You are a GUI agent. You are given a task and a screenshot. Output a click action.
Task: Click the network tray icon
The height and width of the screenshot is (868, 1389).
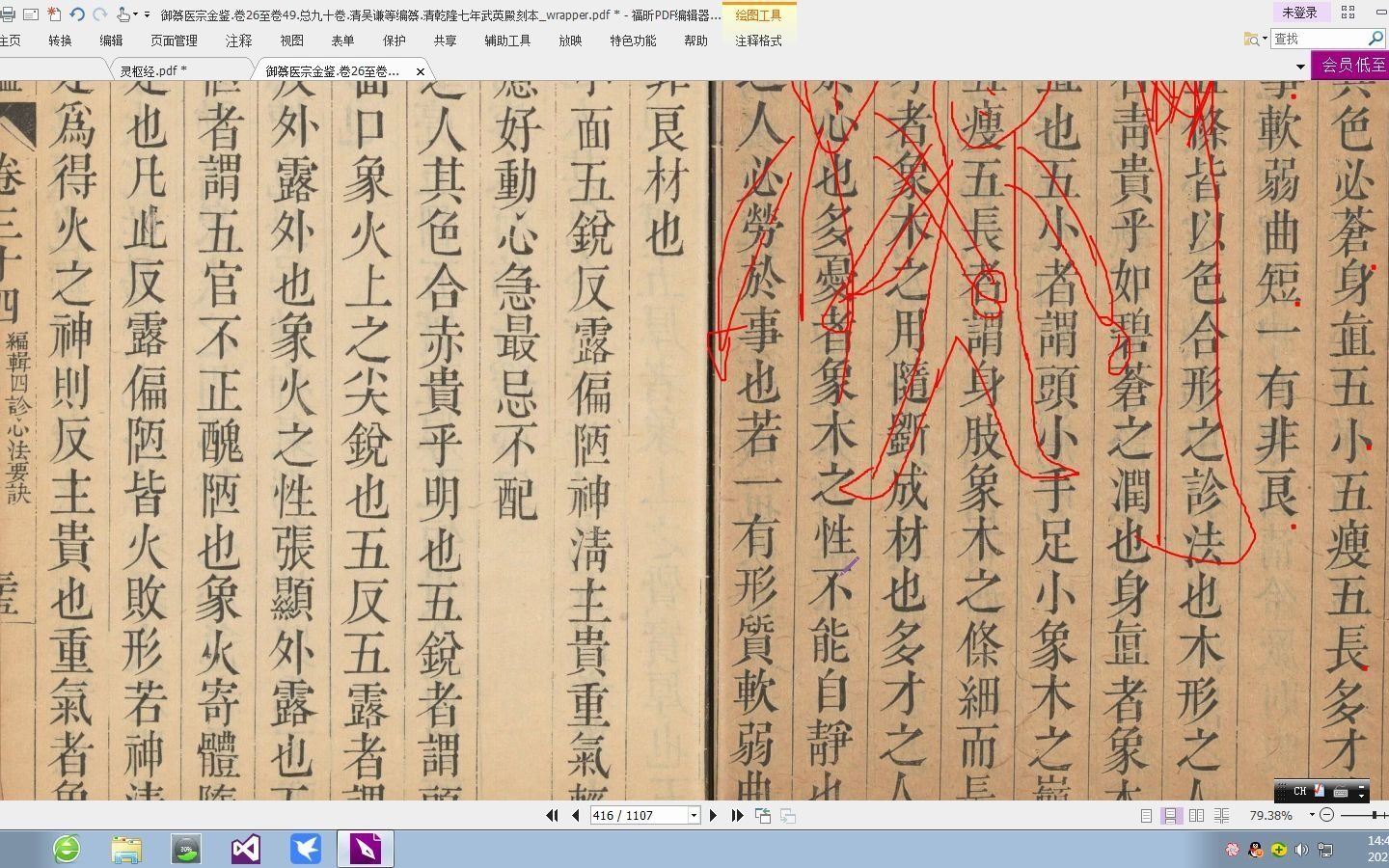pyautogui.click(x=1325, y=850)
